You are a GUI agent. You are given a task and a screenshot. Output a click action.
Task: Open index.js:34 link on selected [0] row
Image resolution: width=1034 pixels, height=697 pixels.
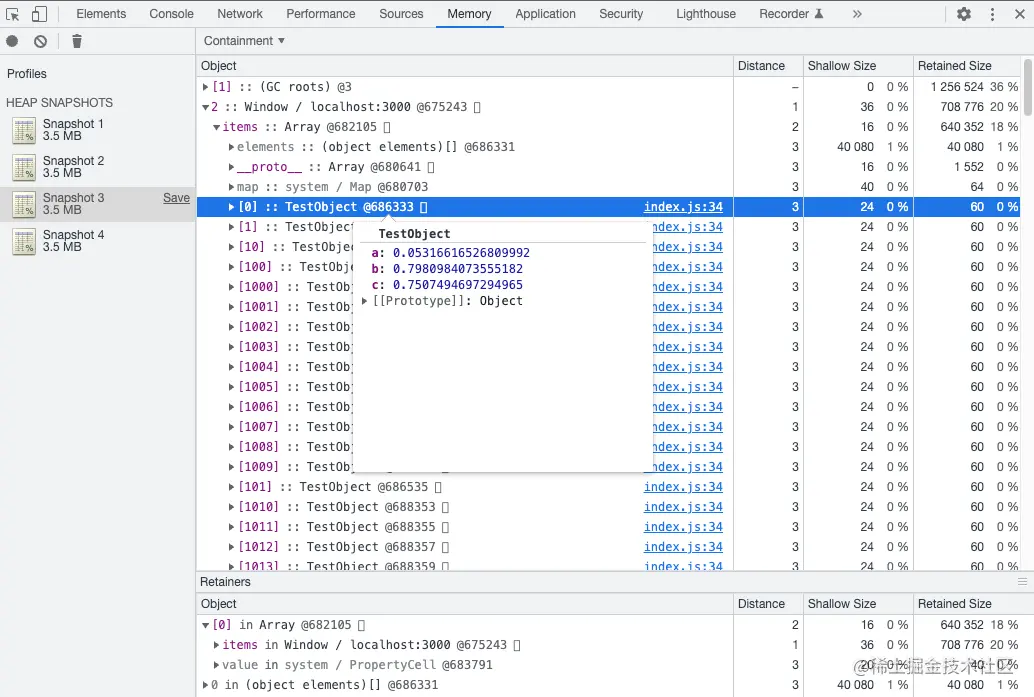(683, 207)
